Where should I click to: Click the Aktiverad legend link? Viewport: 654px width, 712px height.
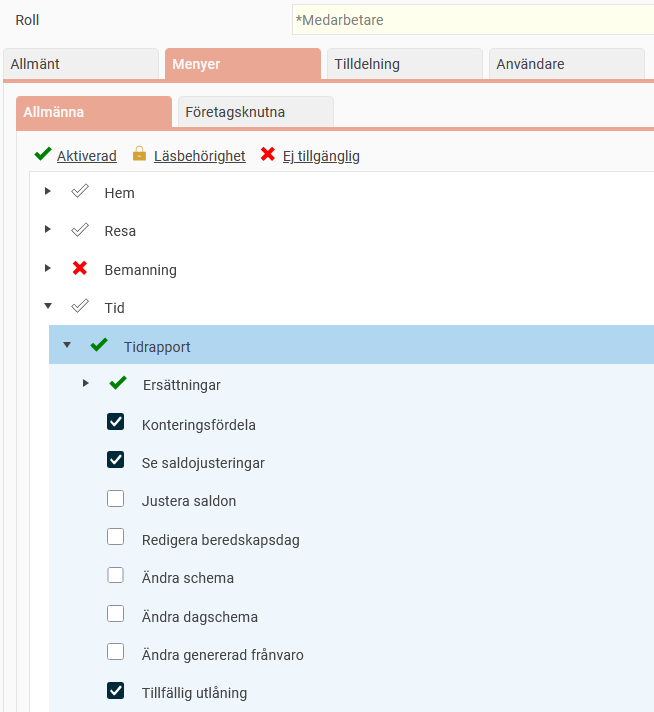(x=86, y=156)
